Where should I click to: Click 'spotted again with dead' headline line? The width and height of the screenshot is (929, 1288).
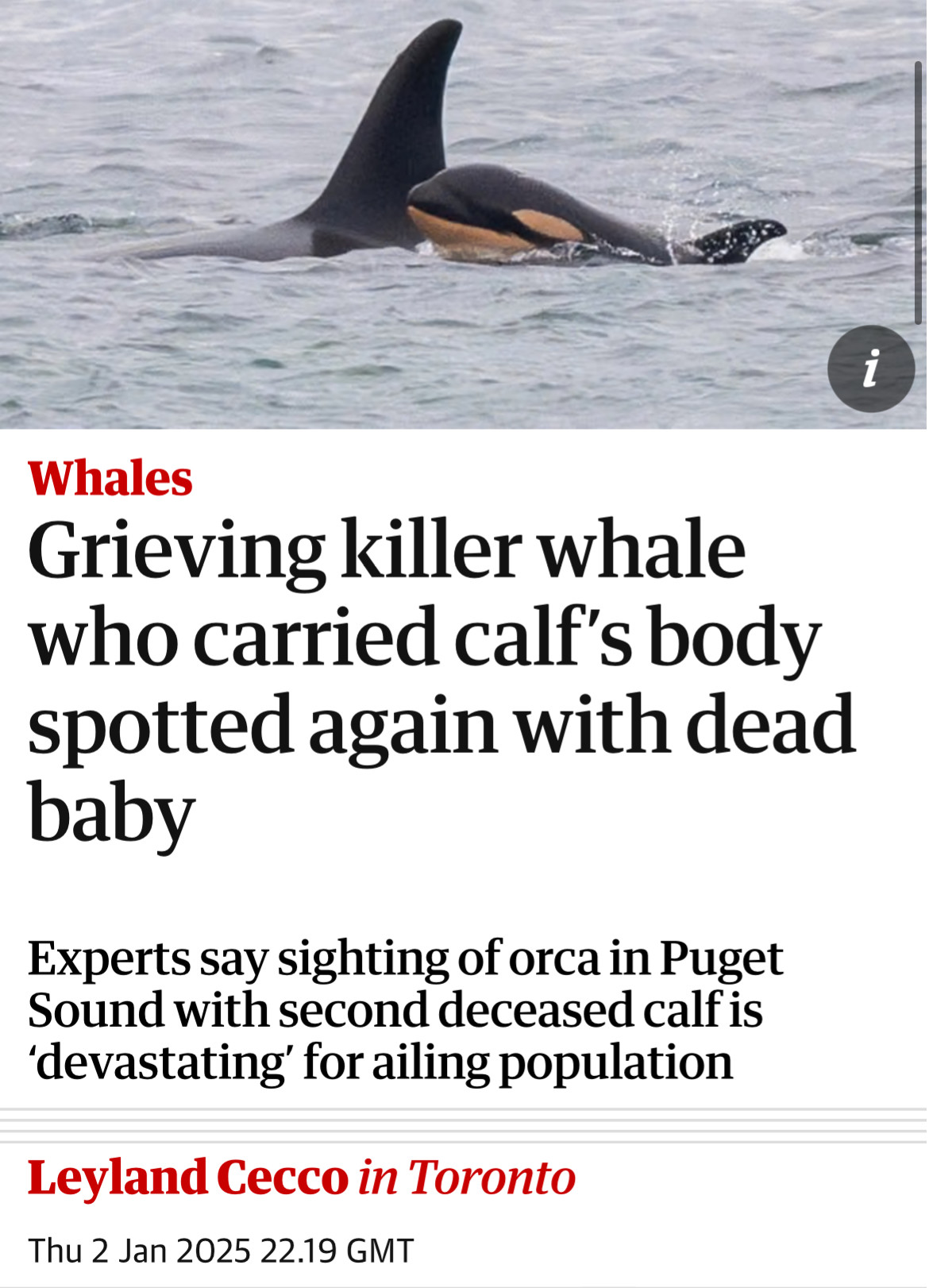tap(441, 725)
